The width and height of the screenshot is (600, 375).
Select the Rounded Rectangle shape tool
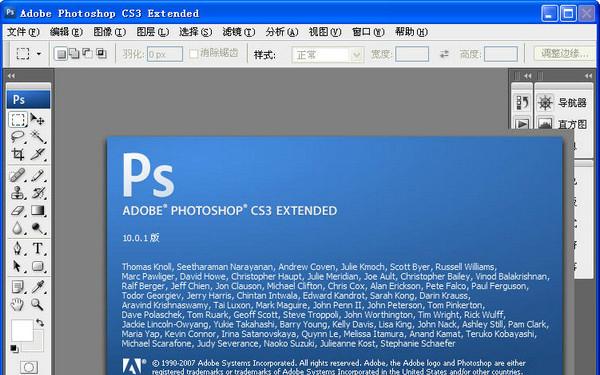[x=38, y=266]
